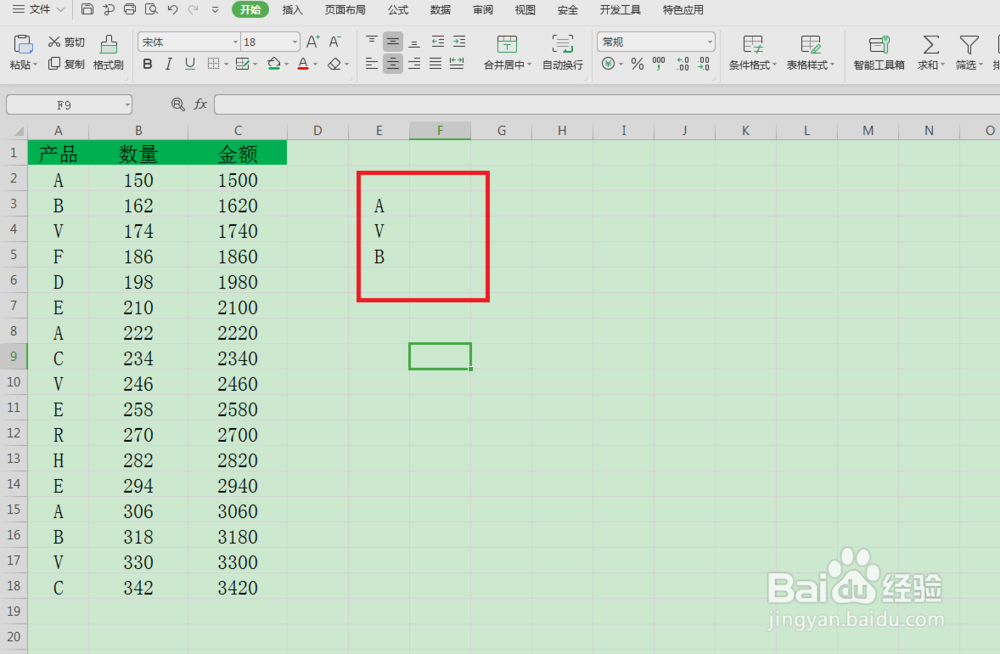The height and width of the screenshot is (654, 1000).
Task: Click the Save icon in quick access toolbar
Action: pos(87,10)
